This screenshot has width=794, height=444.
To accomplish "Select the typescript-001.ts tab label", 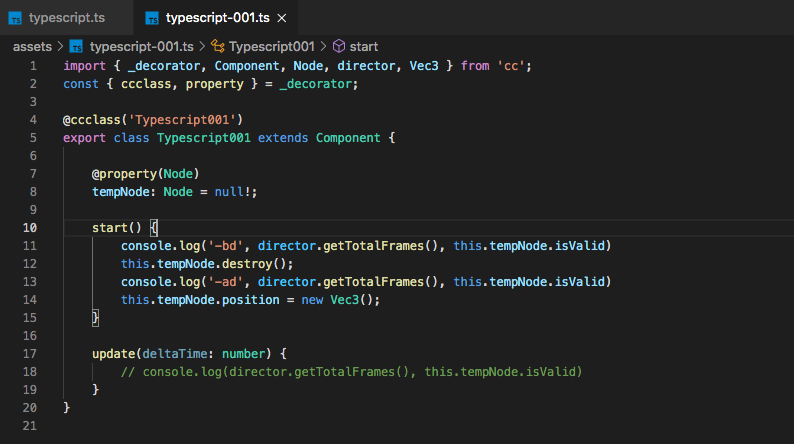I will (219, 18).
